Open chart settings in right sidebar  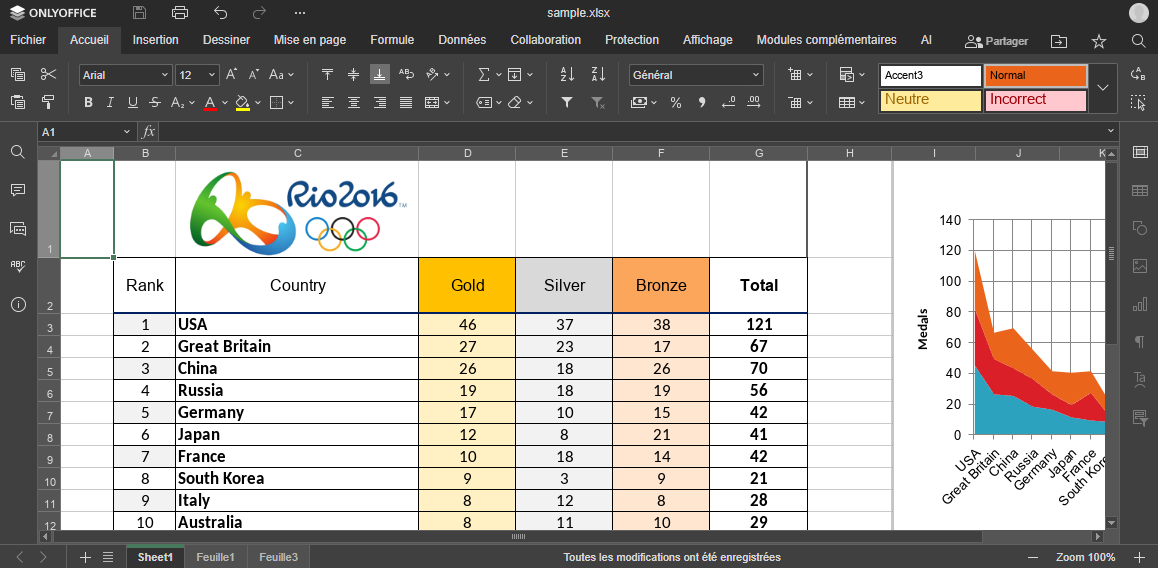(1139, 304)
